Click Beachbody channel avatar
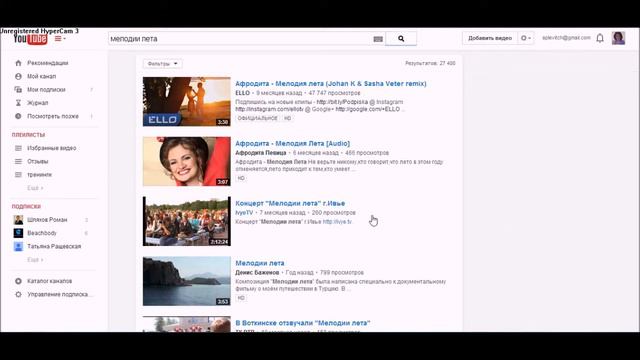The image size is (640, 360). coord(18,233)
